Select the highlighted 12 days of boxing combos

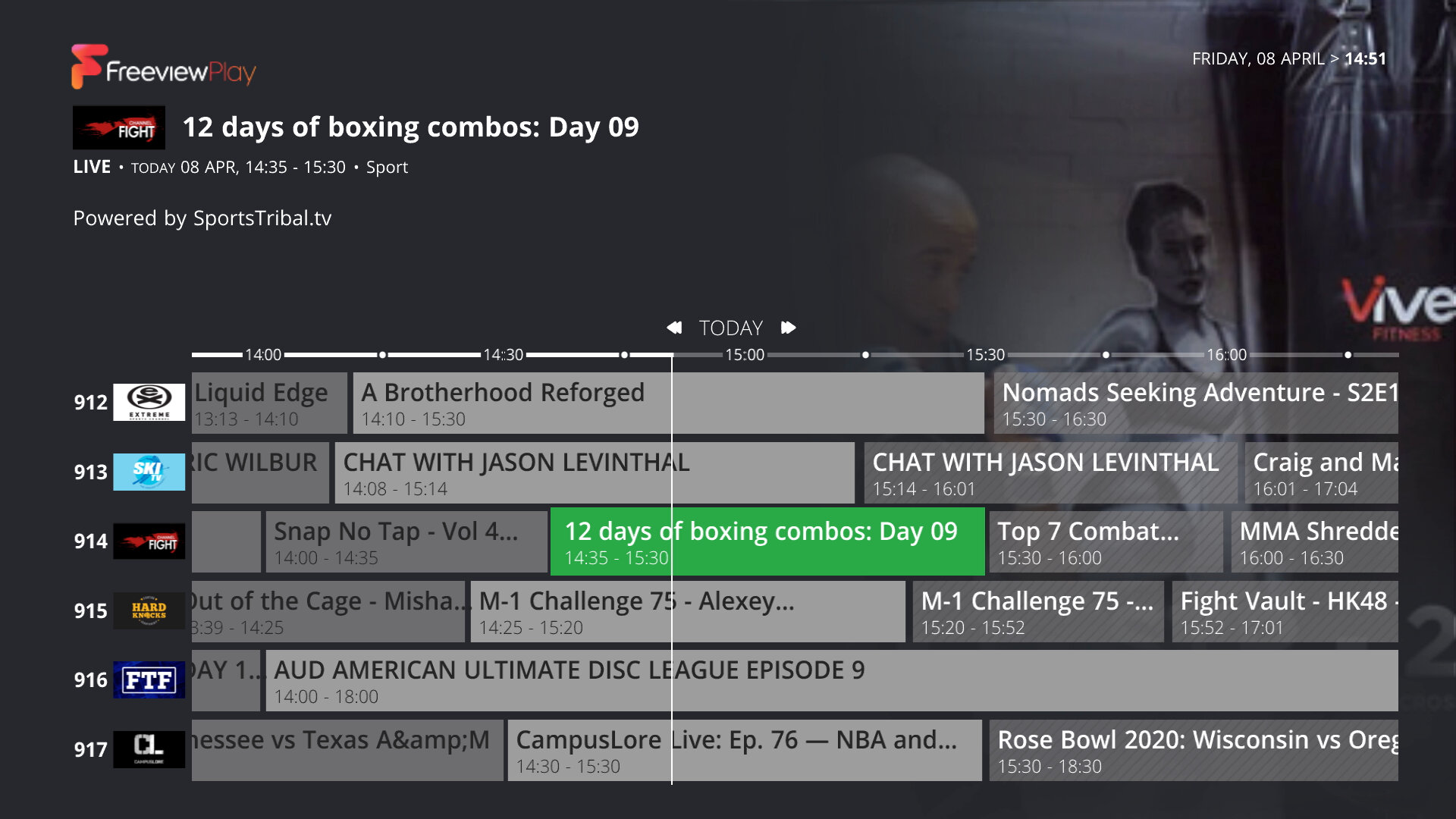click(766, 541)
